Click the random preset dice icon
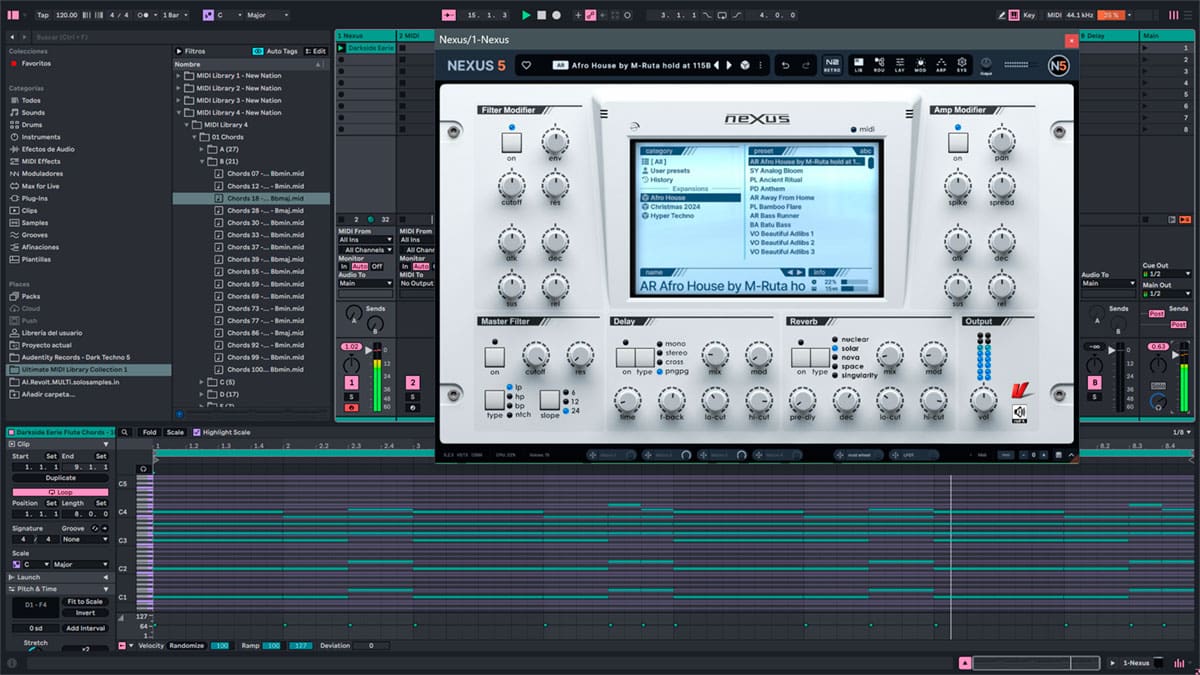The image size is (1200, 675). coord(745,66)
